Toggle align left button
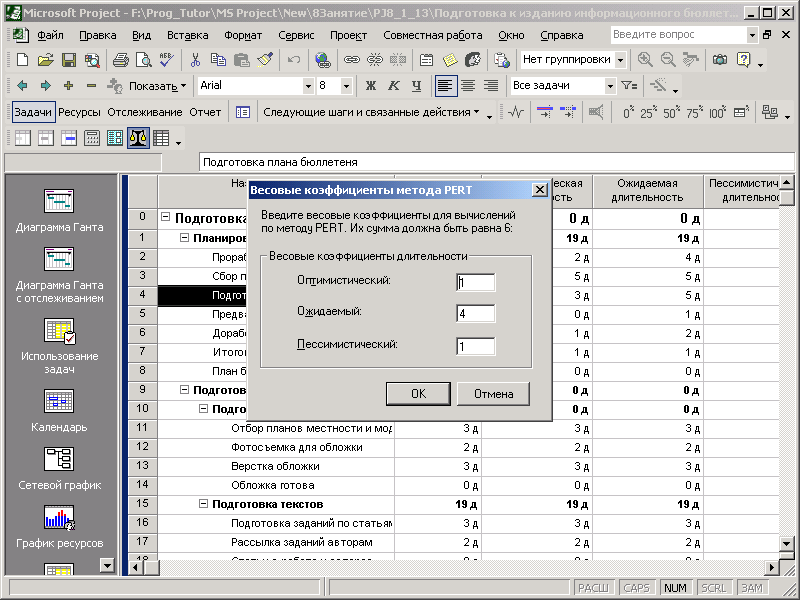The width and height of the screenshot is (800, 600). [445, 86]
